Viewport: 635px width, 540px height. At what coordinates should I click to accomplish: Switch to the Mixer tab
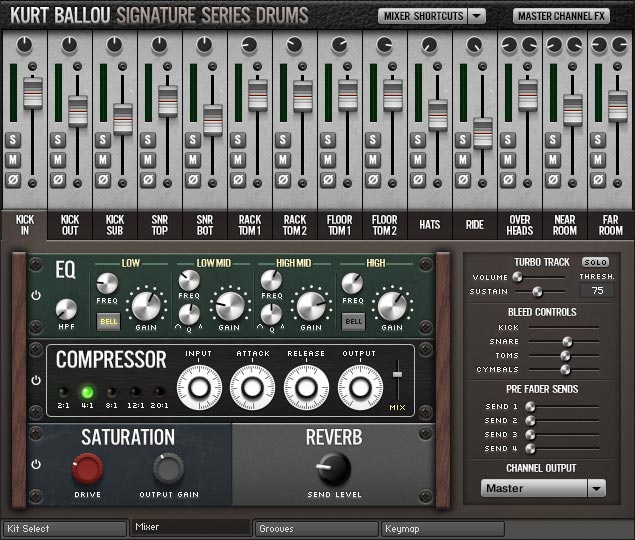click(191, 527)
